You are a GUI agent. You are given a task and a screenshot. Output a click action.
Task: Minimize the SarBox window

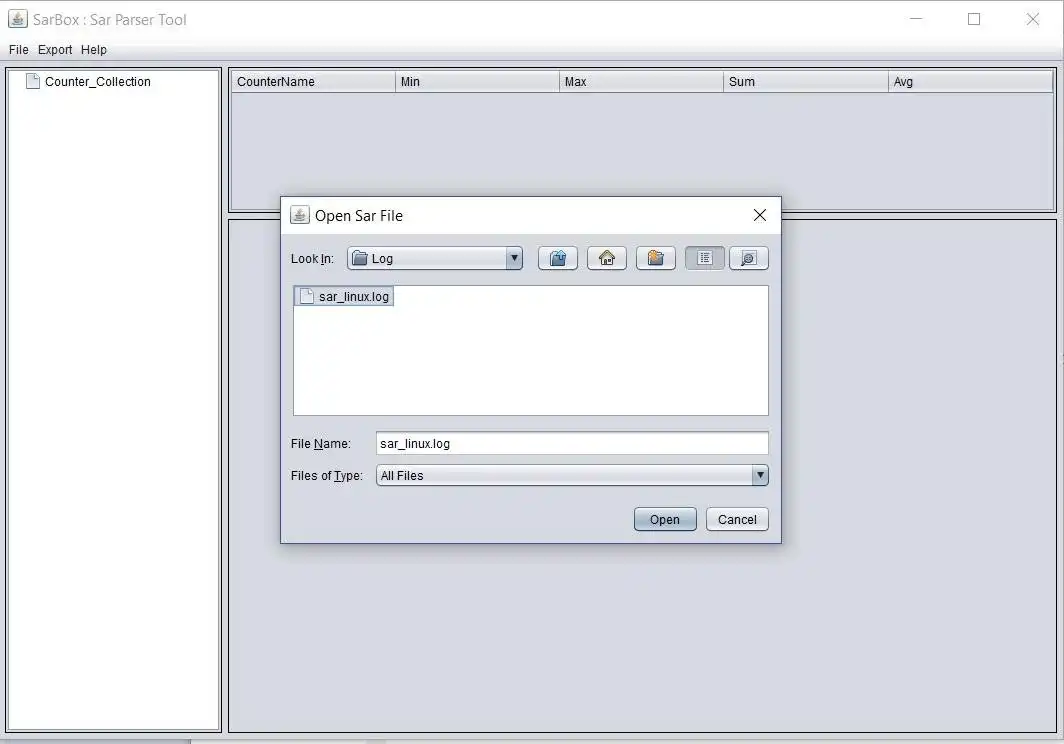916,19
